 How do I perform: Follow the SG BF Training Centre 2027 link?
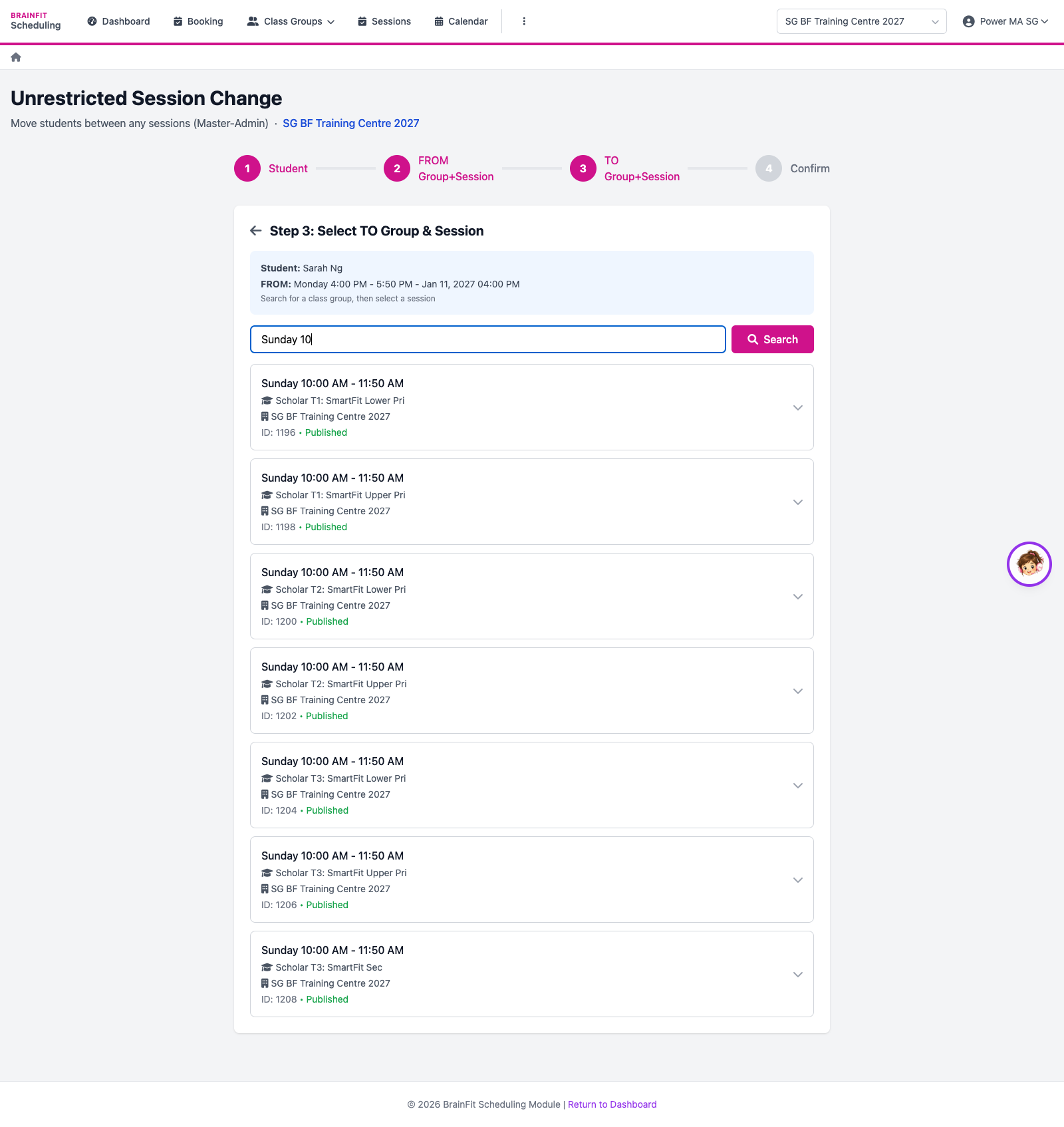(351, 123)
